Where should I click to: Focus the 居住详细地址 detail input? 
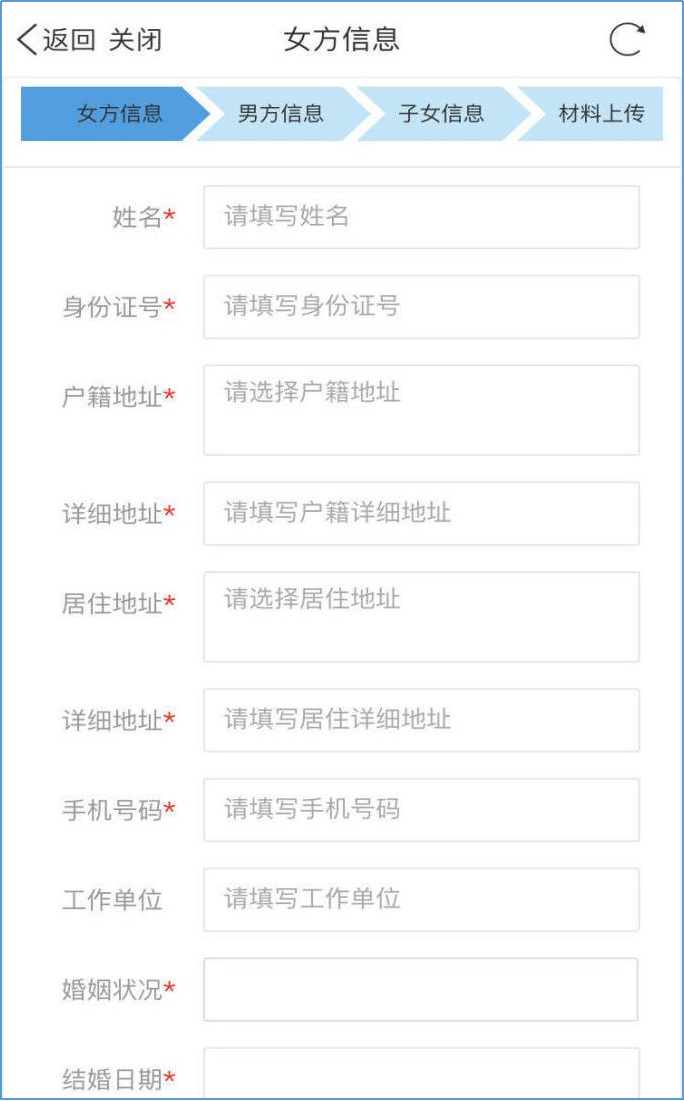coord(421,720)
